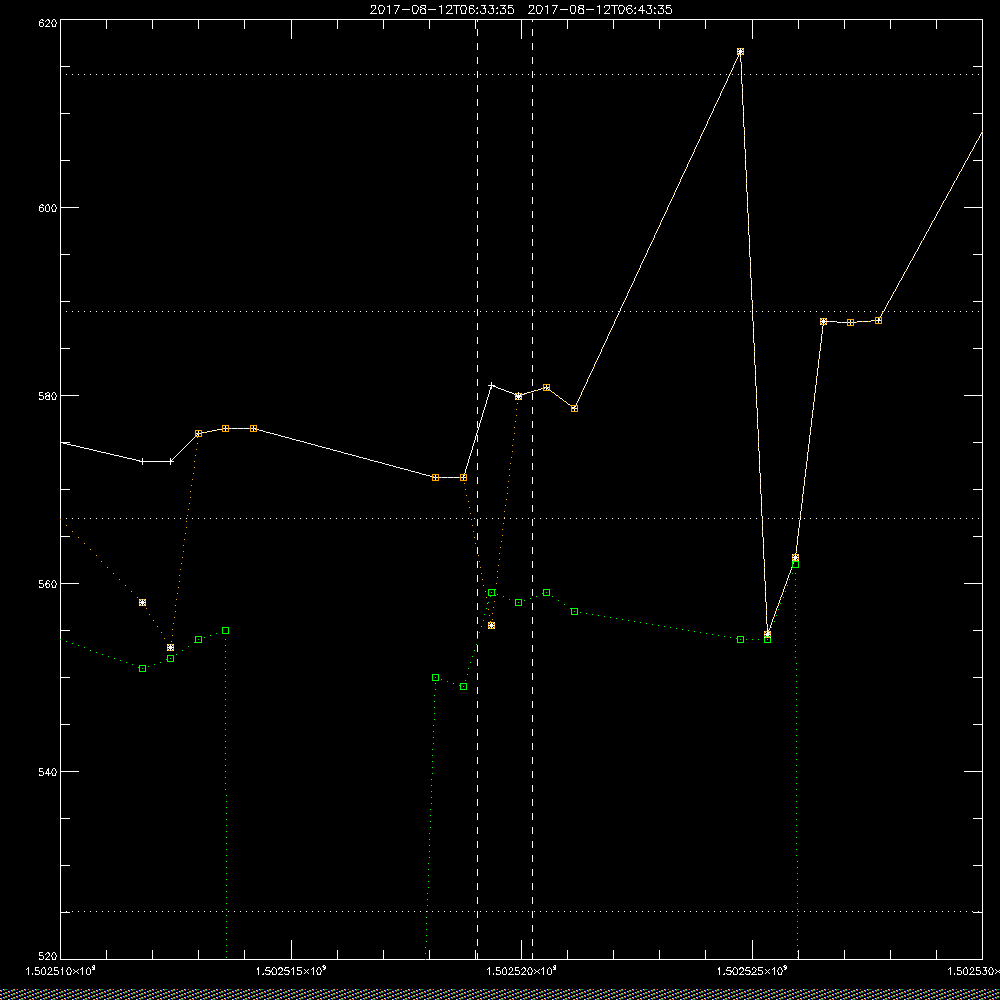Click the 2017-08-12T06:43:35 end timestamp in title
Screen dimensions: 1000x1000
click(600, 10)
